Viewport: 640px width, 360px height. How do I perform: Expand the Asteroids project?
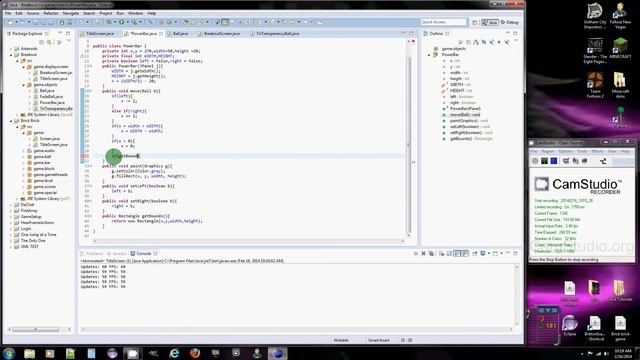coord(11,49)
